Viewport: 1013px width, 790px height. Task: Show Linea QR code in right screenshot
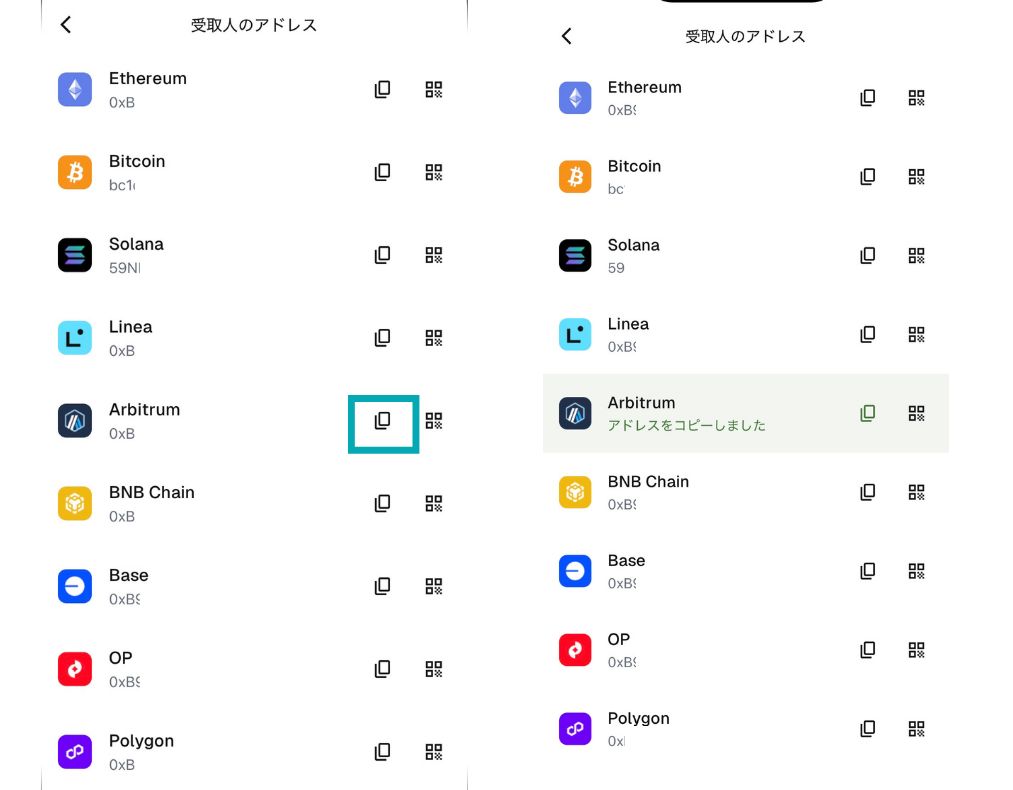coord(916,334)
